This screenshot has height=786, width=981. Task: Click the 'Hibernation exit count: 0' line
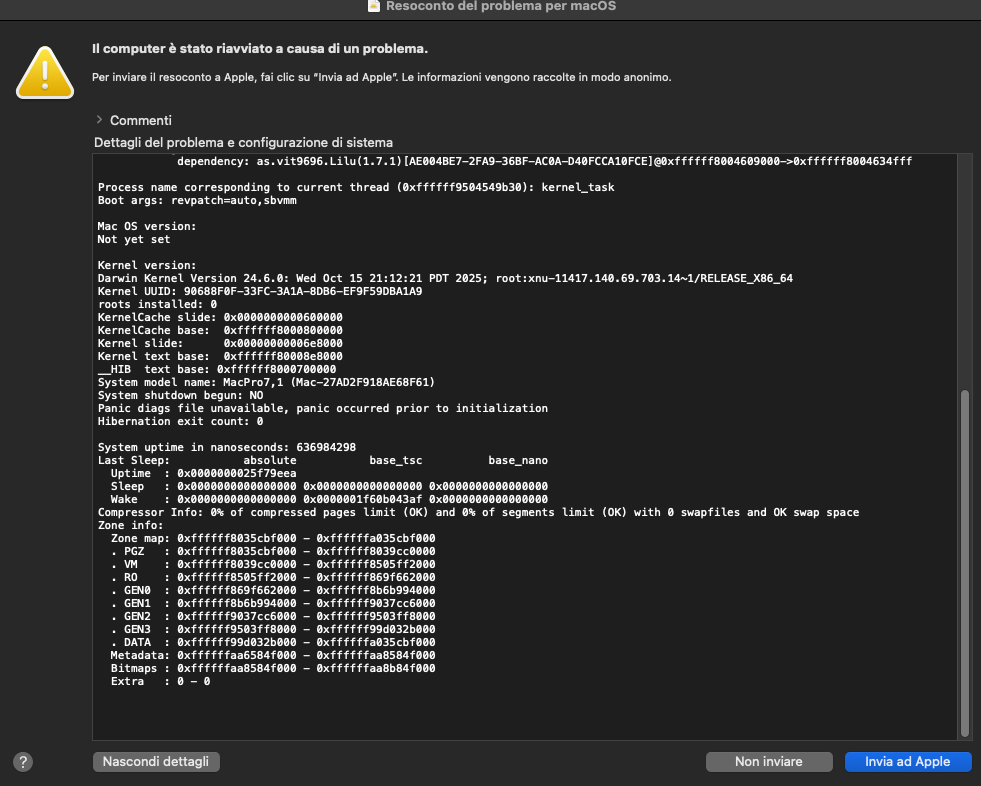coord(180,421)
